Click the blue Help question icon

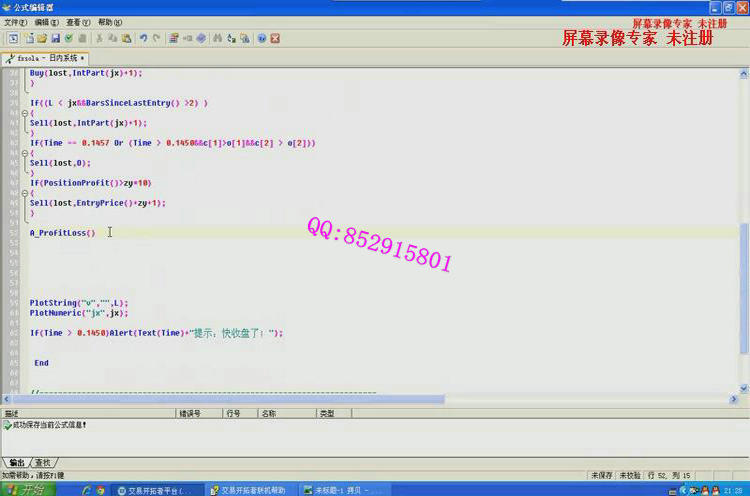coord(262,38)
